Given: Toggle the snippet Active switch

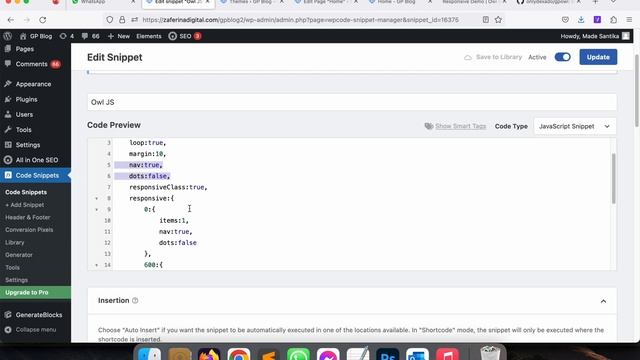Looking at the screenshot, I should coord(562,57).
